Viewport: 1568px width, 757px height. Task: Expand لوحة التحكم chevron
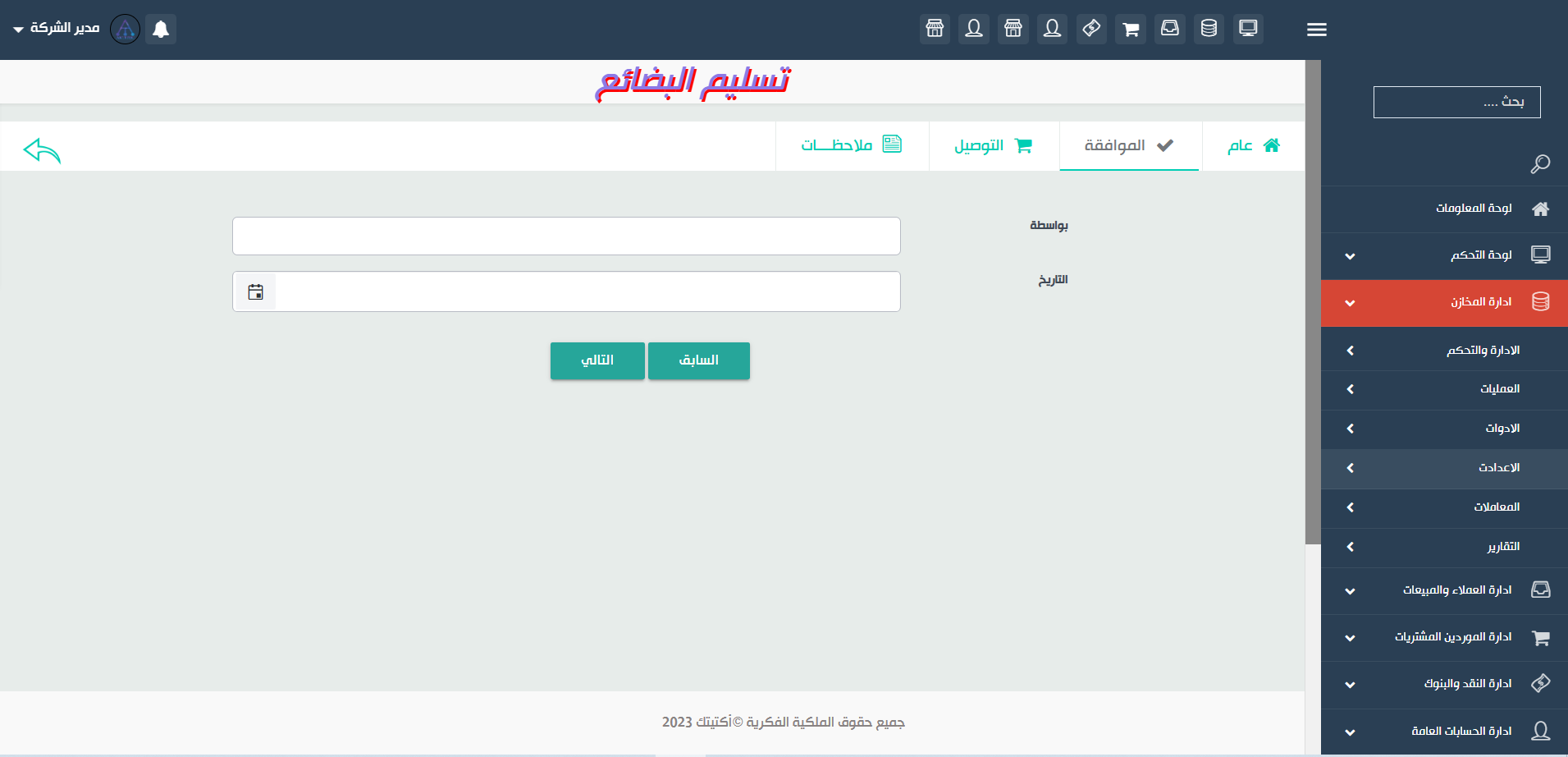1350,256
